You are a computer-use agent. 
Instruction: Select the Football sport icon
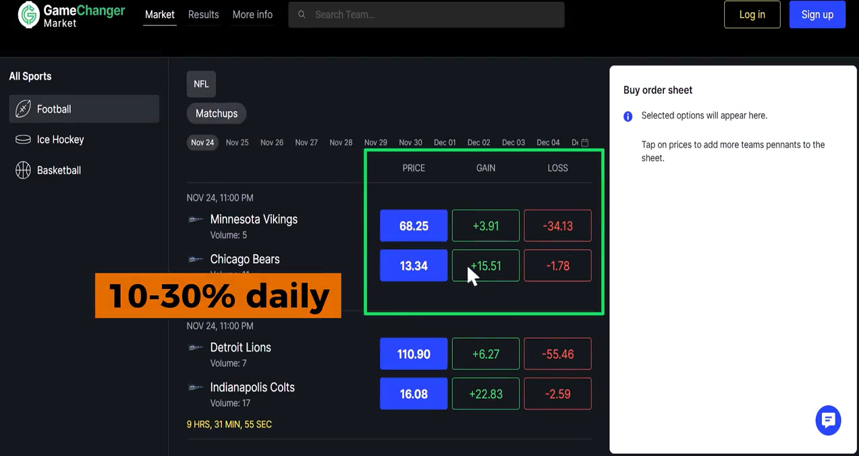(x=23, y=109)
